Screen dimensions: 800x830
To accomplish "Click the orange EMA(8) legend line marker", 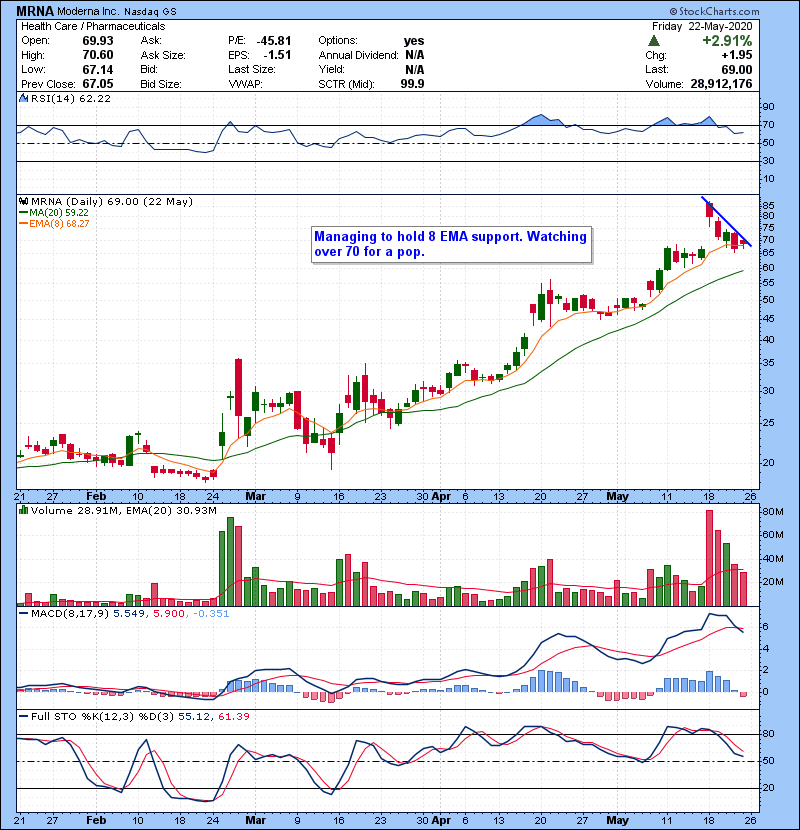I will pyautogui.click(x=23, y=224).
